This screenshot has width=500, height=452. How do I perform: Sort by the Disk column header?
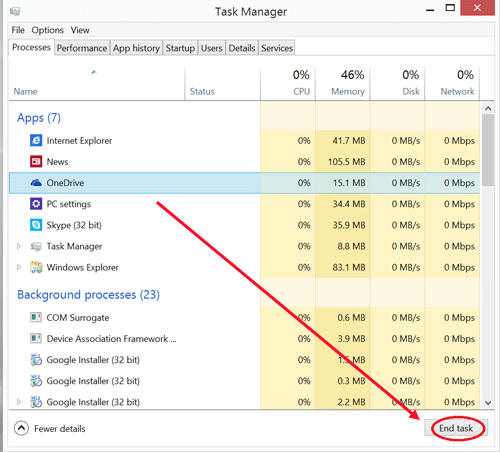pos(397,83)
